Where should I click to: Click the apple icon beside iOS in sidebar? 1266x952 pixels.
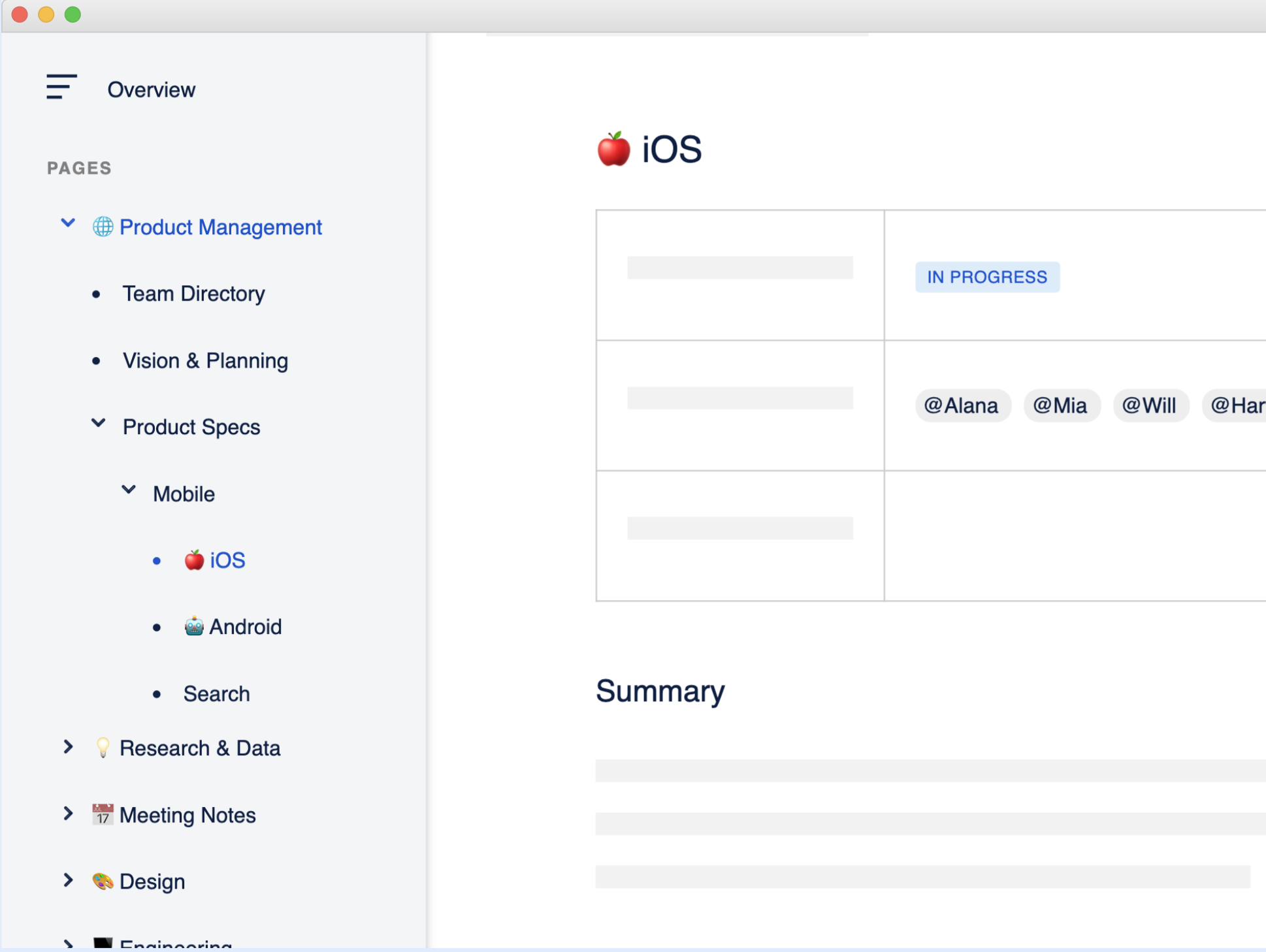(193, 560)
